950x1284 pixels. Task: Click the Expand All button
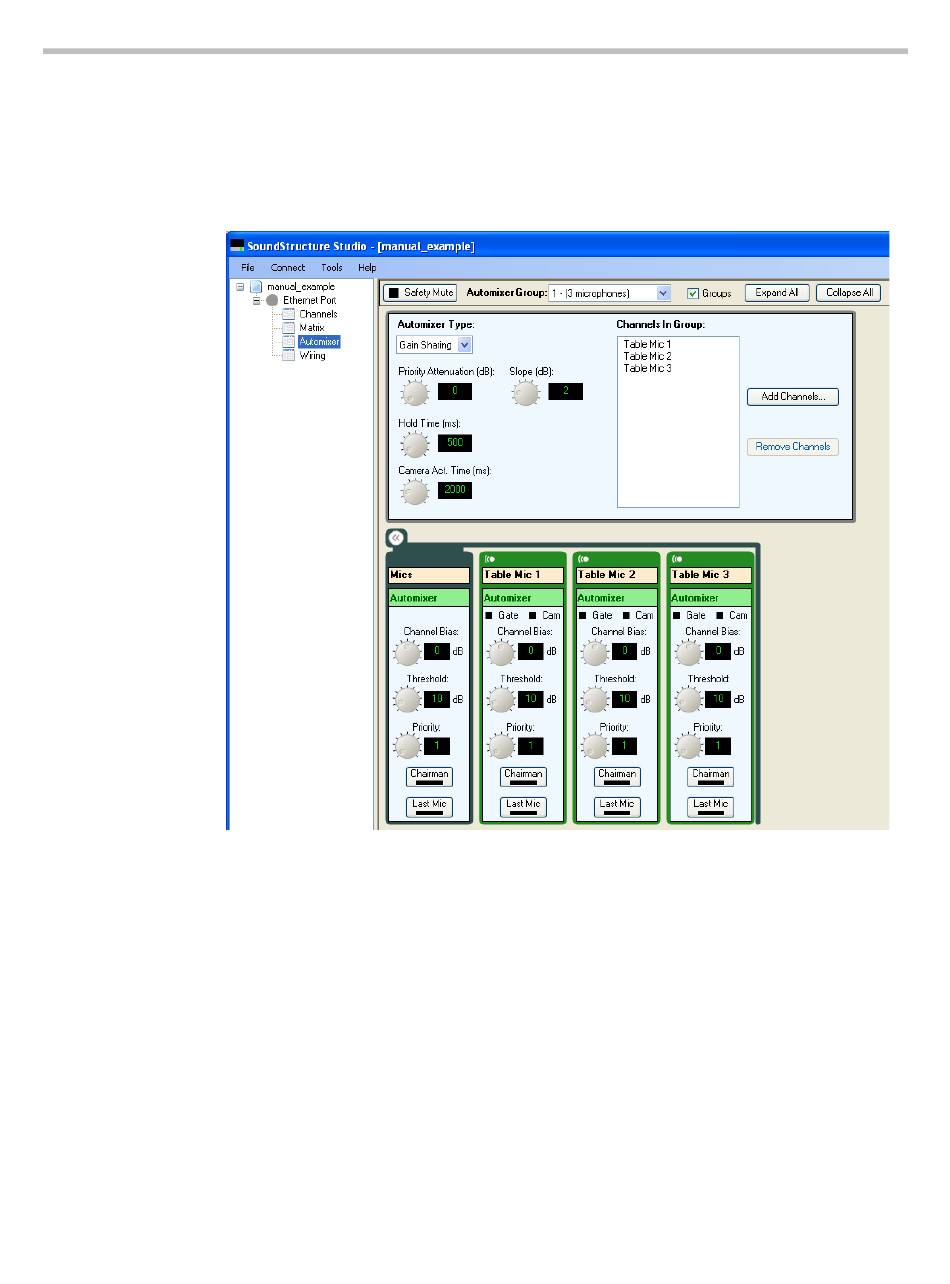[777, 293]
